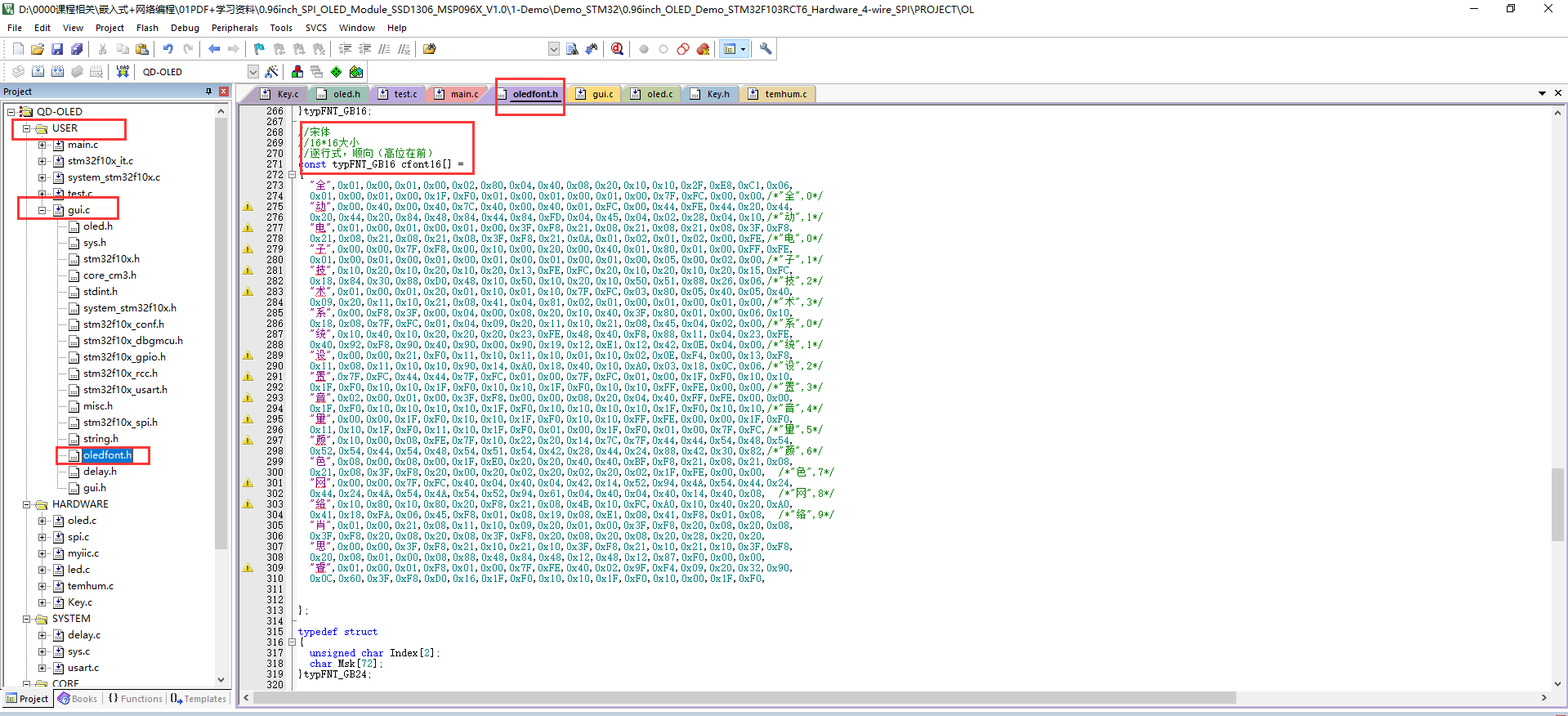Navigate forwards with the right arrow icon
This screenshot has width=1568, height=716.
pos(234,49)
